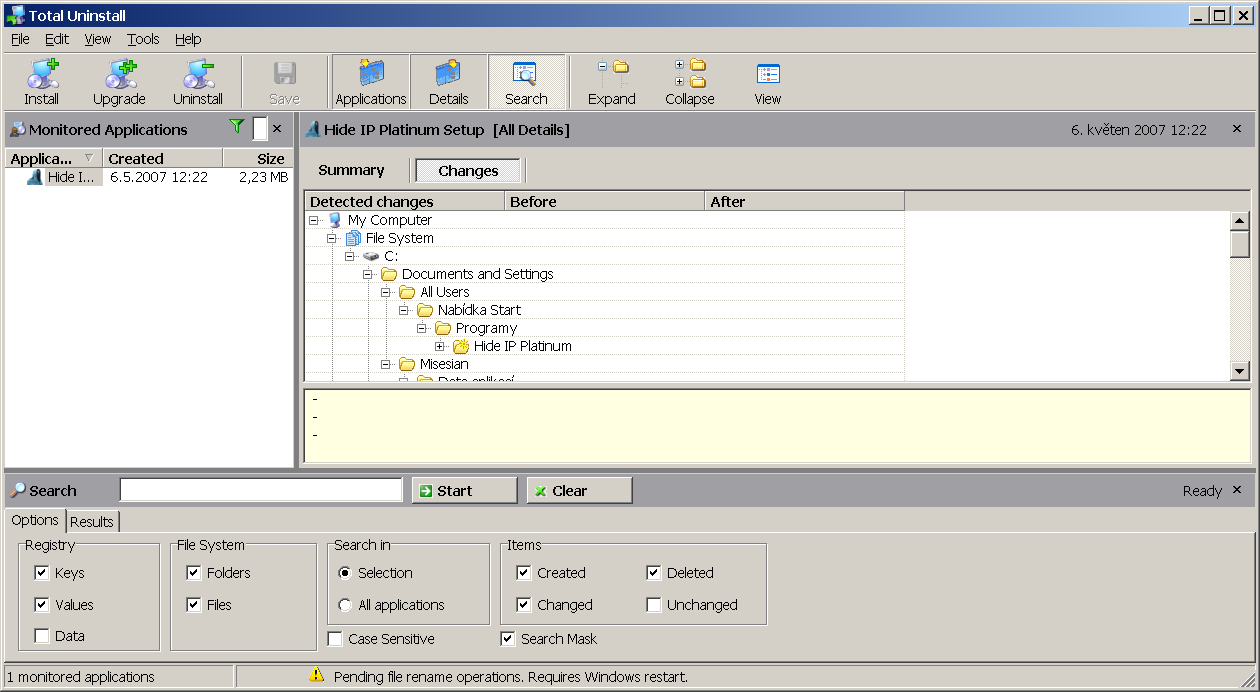Enable the Case Sensitive checkbox
The width and height of the screenshot is (1260, 692).
click(x=336, y=639)
